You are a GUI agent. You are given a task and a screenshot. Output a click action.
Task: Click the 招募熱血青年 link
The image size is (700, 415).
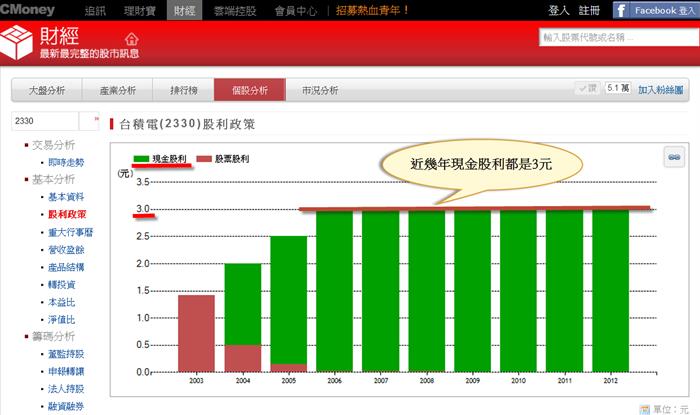372,10
